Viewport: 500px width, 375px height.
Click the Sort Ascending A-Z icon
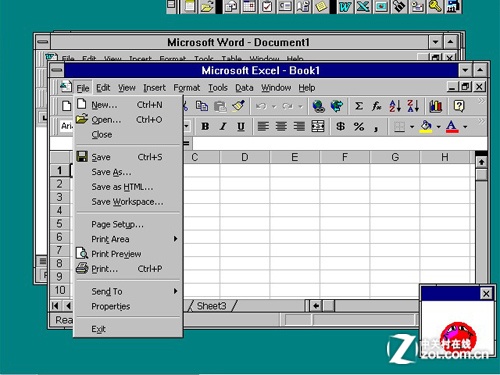click(395, 106)
